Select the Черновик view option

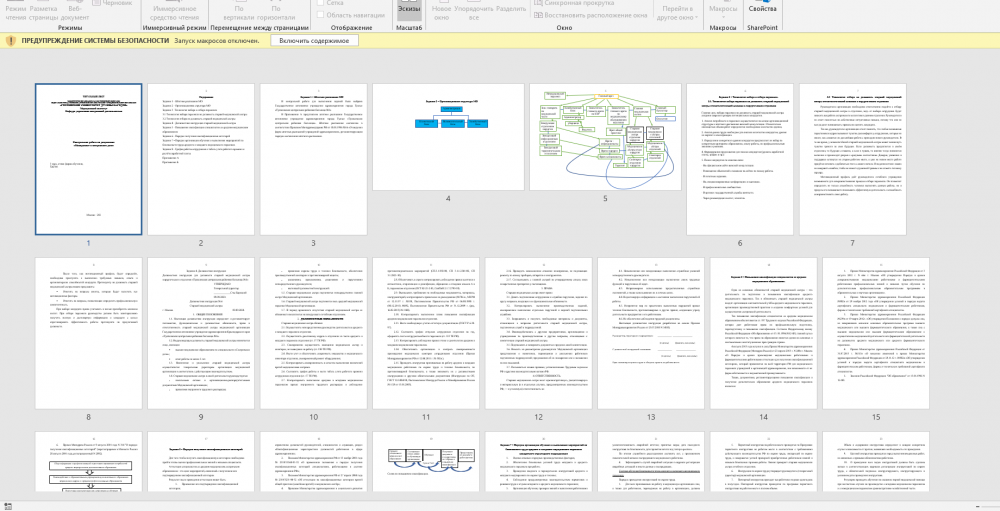112,3
